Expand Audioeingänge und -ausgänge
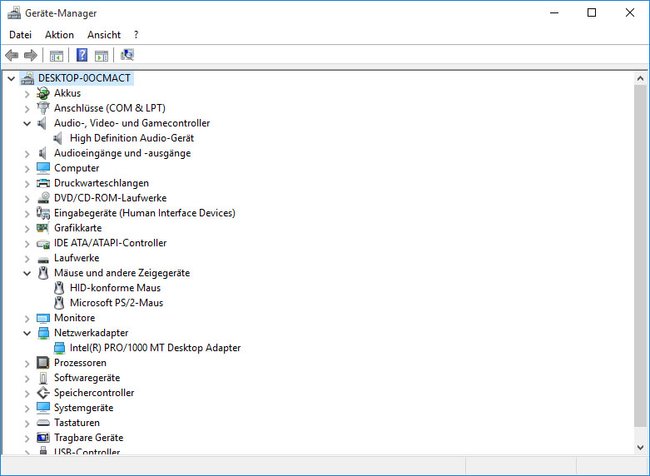Image resolution: width=650 pixels, height=476 pixels. point(27,153)
